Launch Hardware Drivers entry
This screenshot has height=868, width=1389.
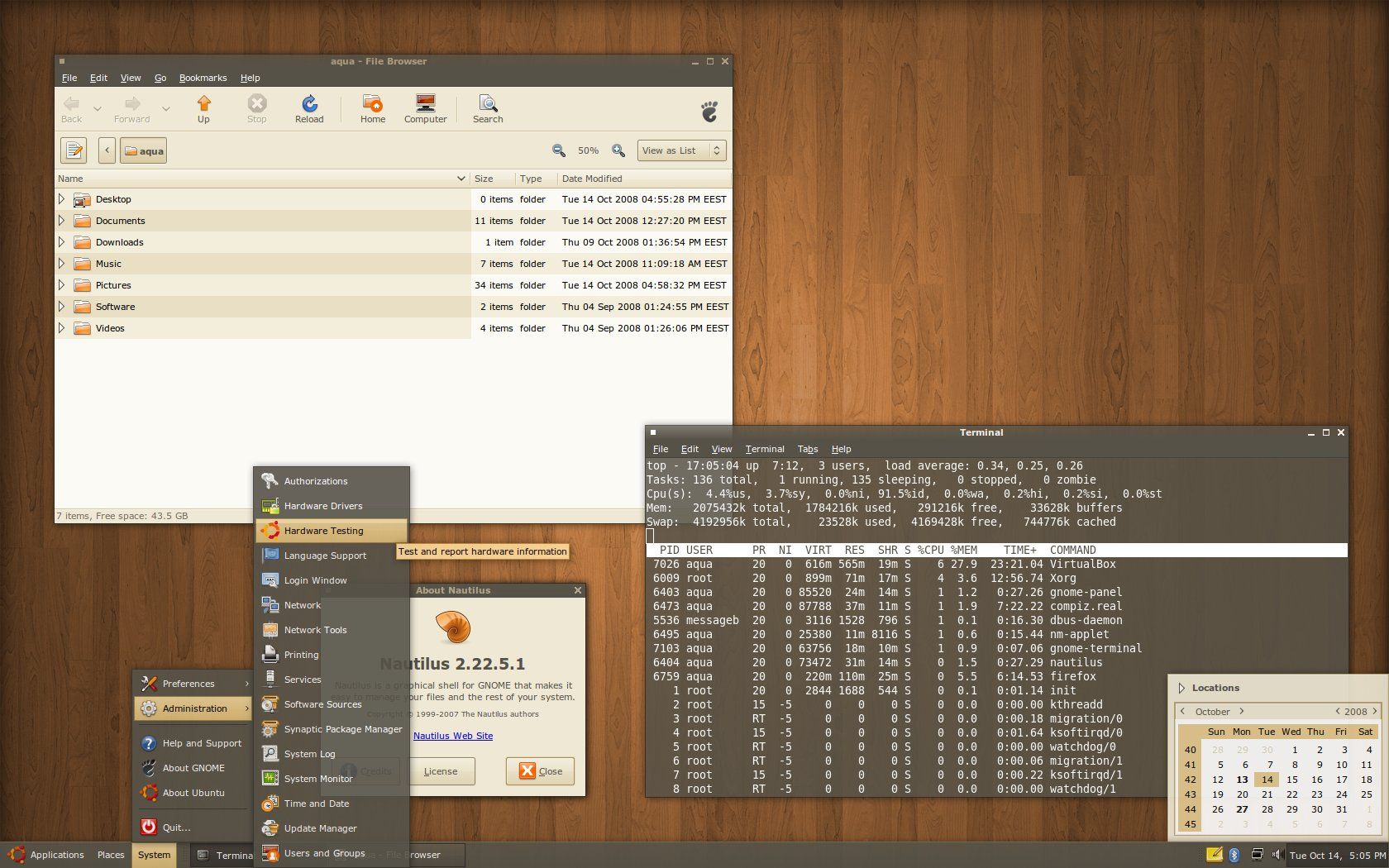332,506
